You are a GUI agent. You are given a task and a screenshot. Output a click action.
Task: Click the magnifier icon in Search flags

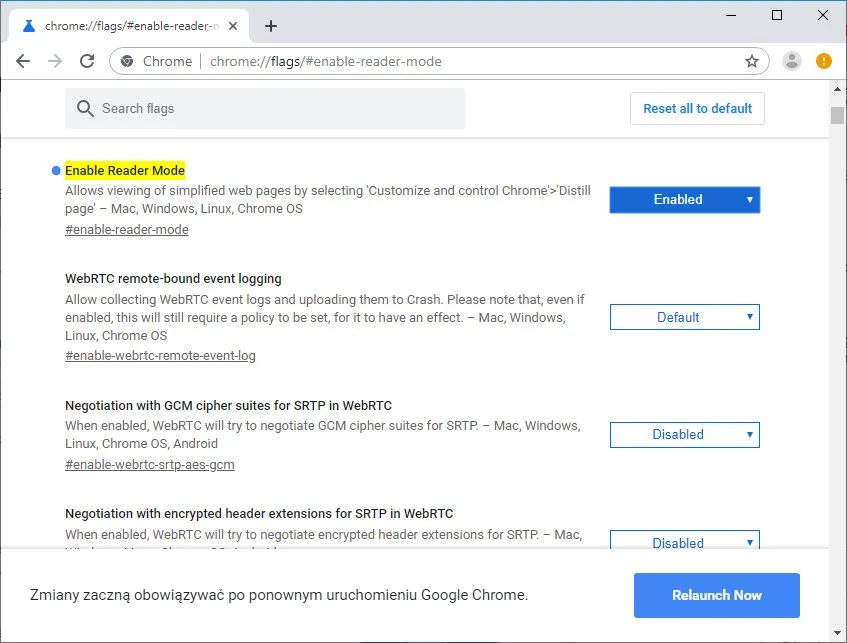coord(85,108)
